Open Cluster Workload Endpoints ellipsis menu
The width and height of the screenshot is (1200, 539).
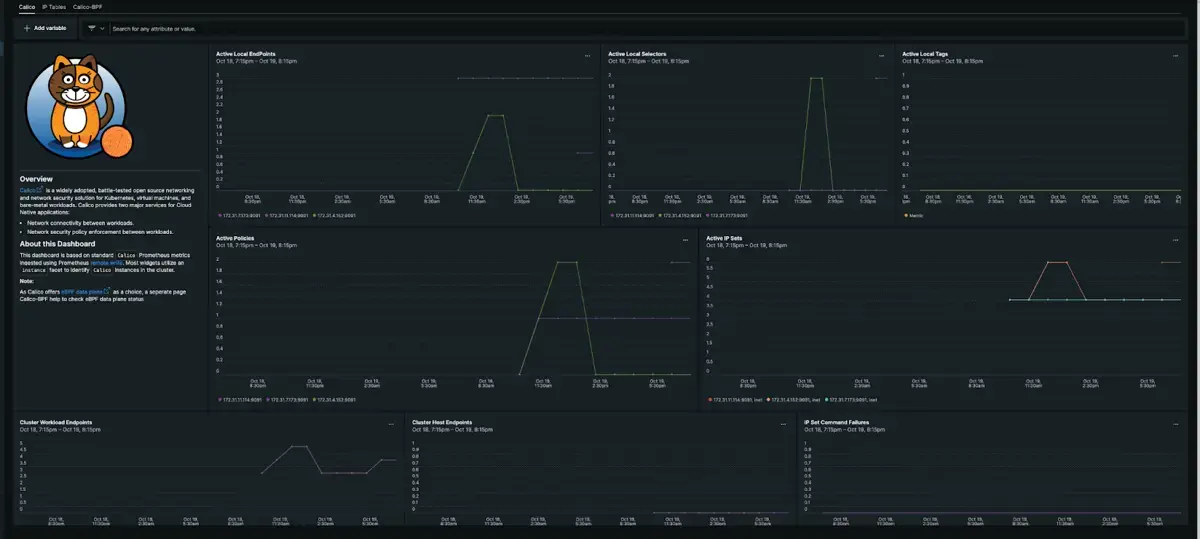(x=391, y=424)
